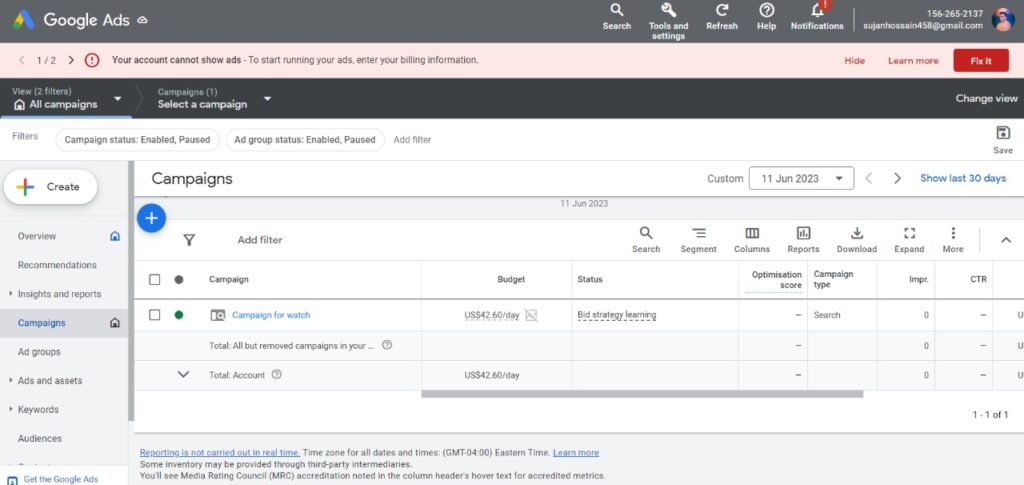Image resolution: width=1024 pixels, height=485 pixels.
Task: Select Ad groups in left sidebar
Action: 39,352
